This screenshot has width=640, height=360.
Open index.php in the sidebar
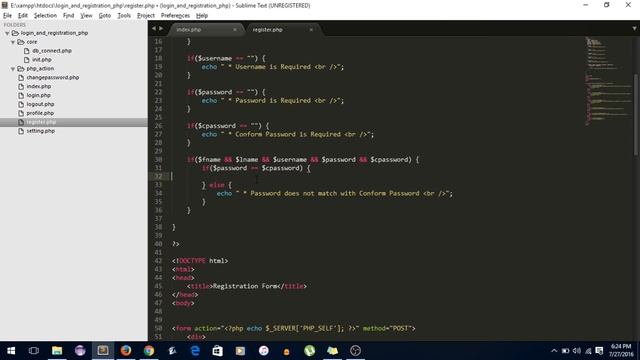[39, 87]
